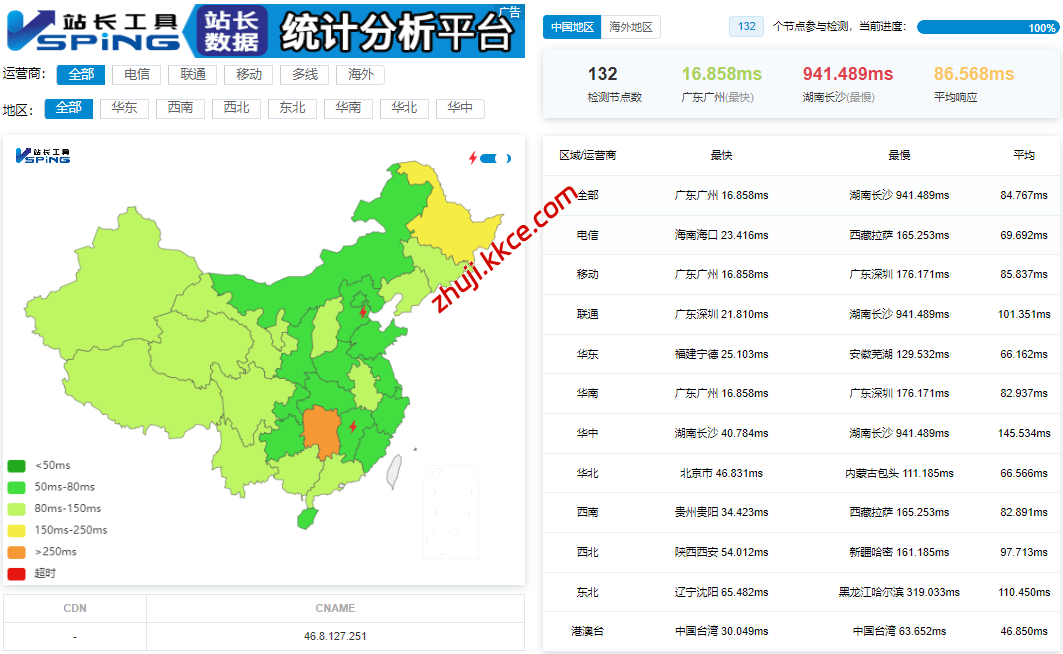
Task: Click the small VSPING logo above map
Action: 43,155
